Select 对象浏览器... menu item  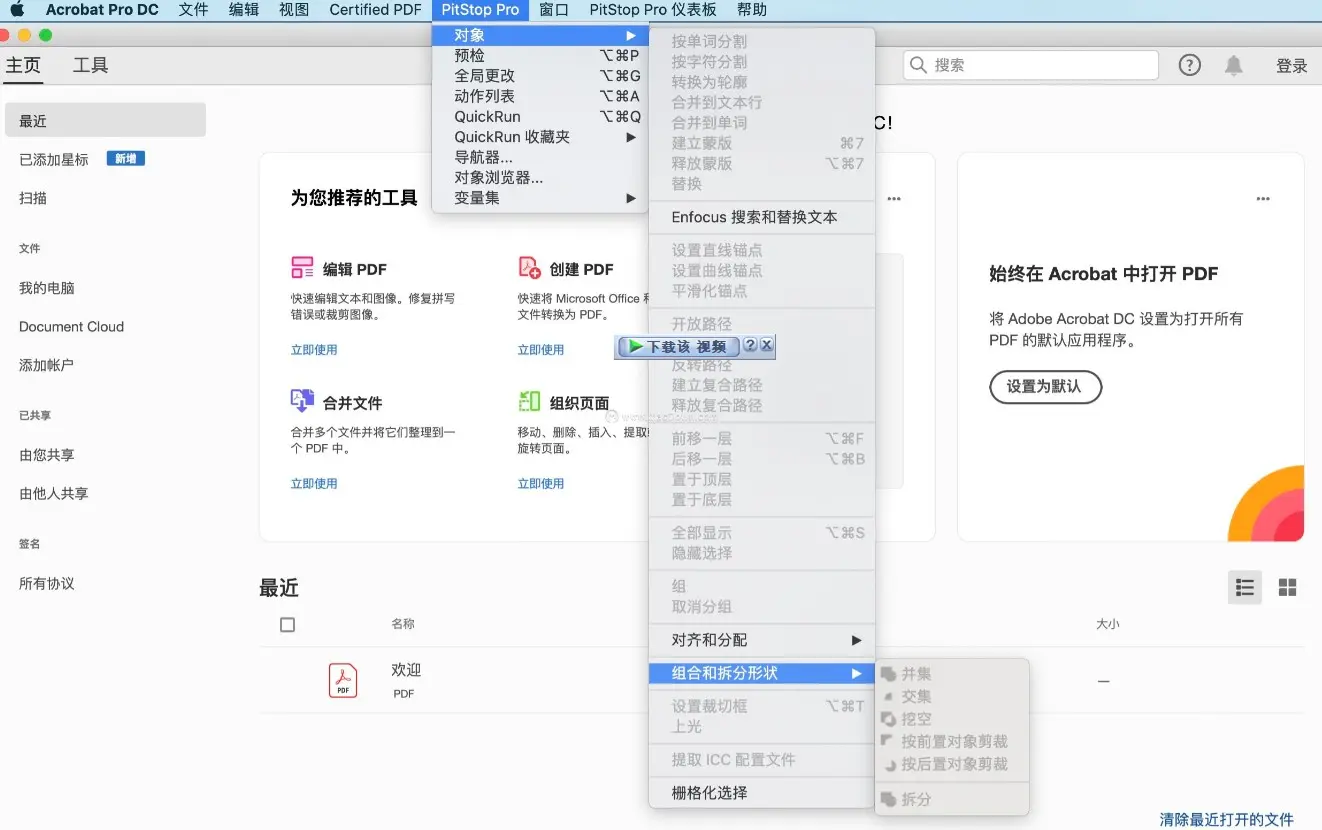coord(541,178)
